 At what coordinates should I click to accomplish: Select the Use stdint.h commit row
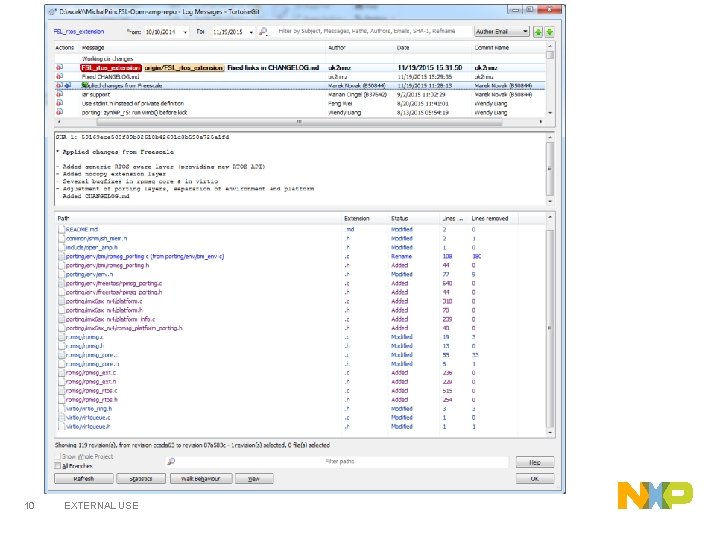point(300,103)
